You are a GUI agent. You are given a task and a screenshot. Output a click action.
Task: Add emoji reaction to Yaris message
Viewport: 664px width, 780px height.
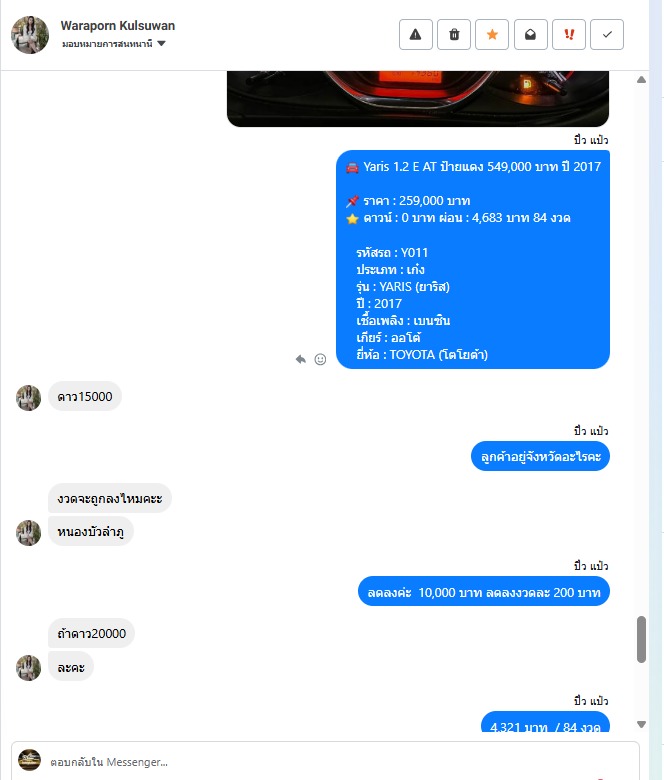(x=320, y=359)
